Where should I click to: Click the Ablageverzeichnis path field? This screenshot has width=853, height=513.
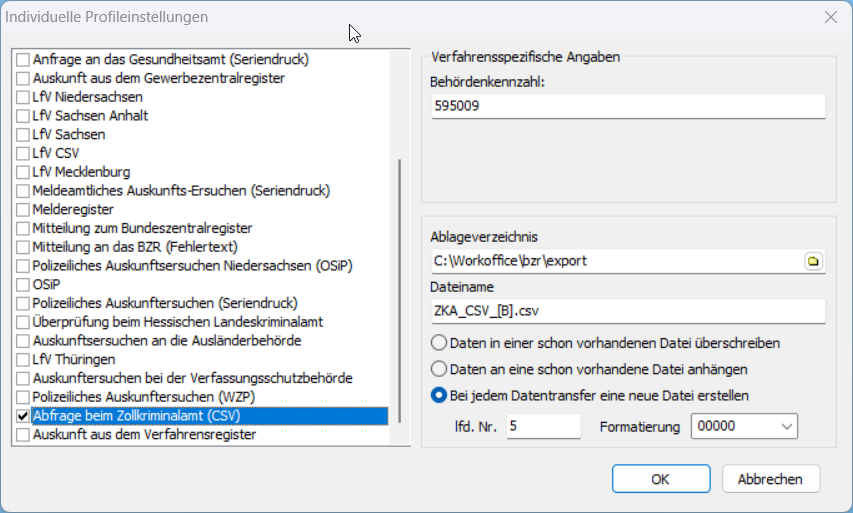click(x=615, y=262)
